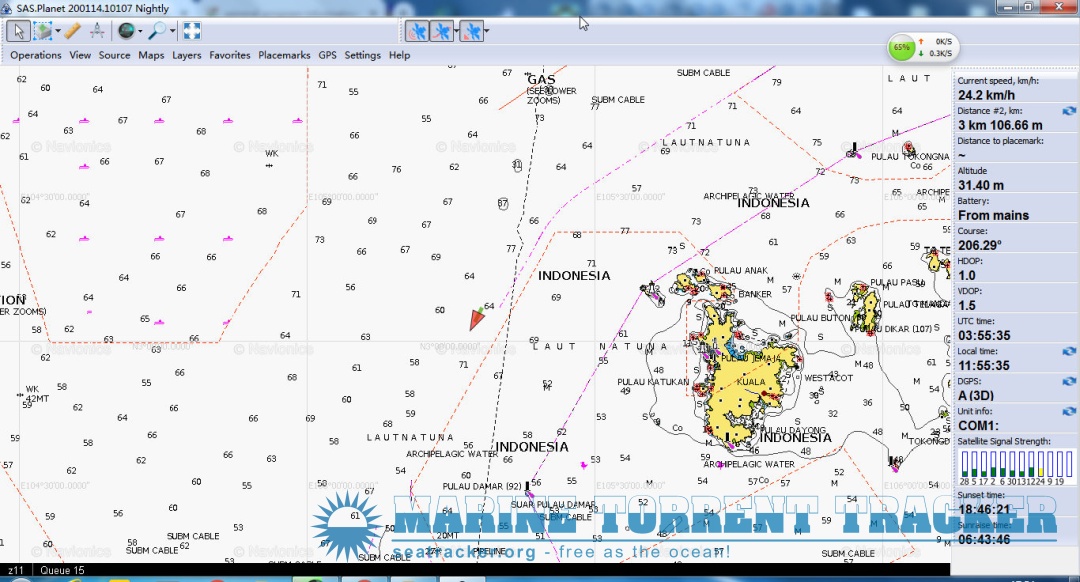Image resolution: width=1080 pixels, height=582 pixels.
Task: Open the Operations menu
Action: (x=36, y=55)
